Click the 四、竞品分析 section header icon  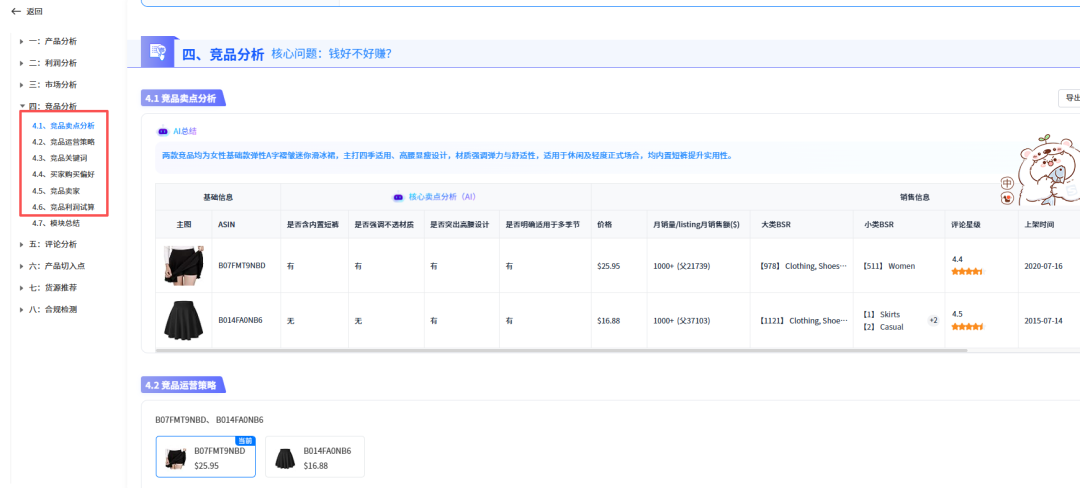point(159,52)
